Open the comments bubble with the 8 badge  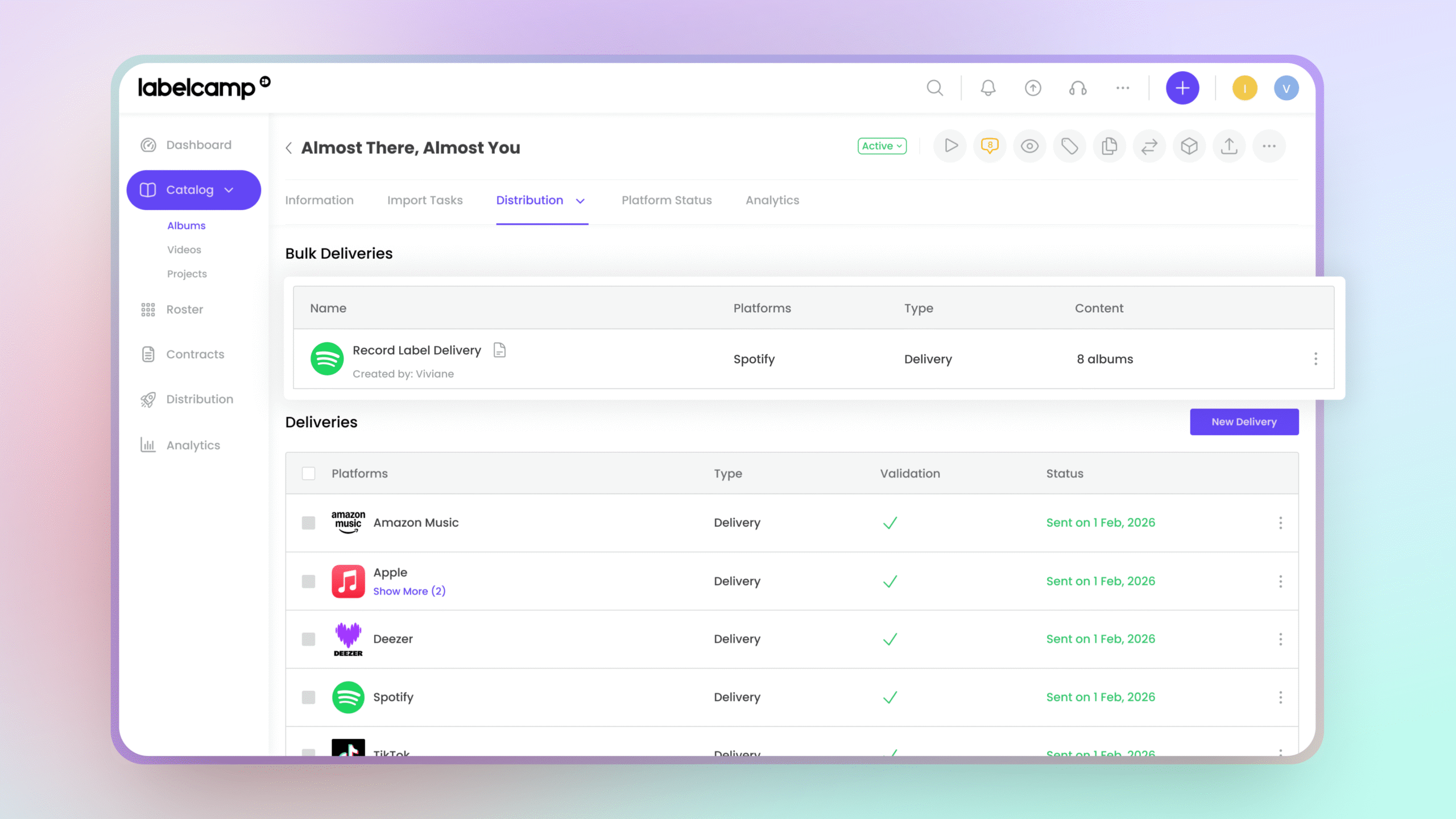(990, 146)
